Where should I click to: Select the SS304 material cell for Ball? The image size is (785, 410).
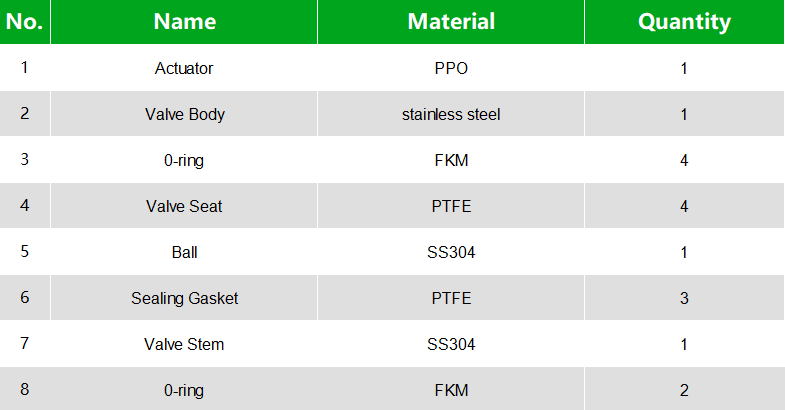(x=451, y=252)
